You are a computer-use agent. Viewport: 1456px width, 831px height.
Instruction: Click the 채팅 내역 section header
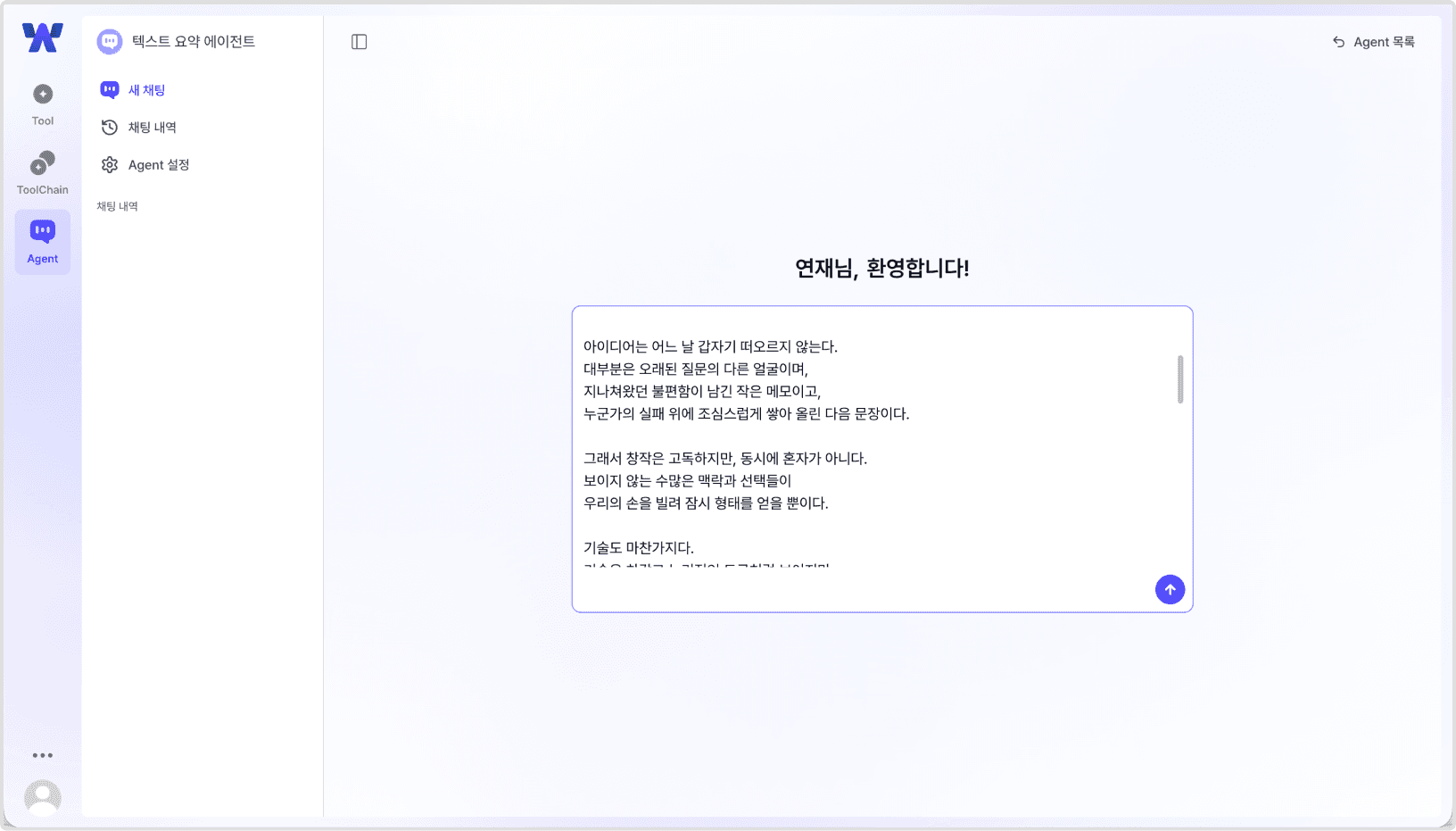click(x=116, y=205)
